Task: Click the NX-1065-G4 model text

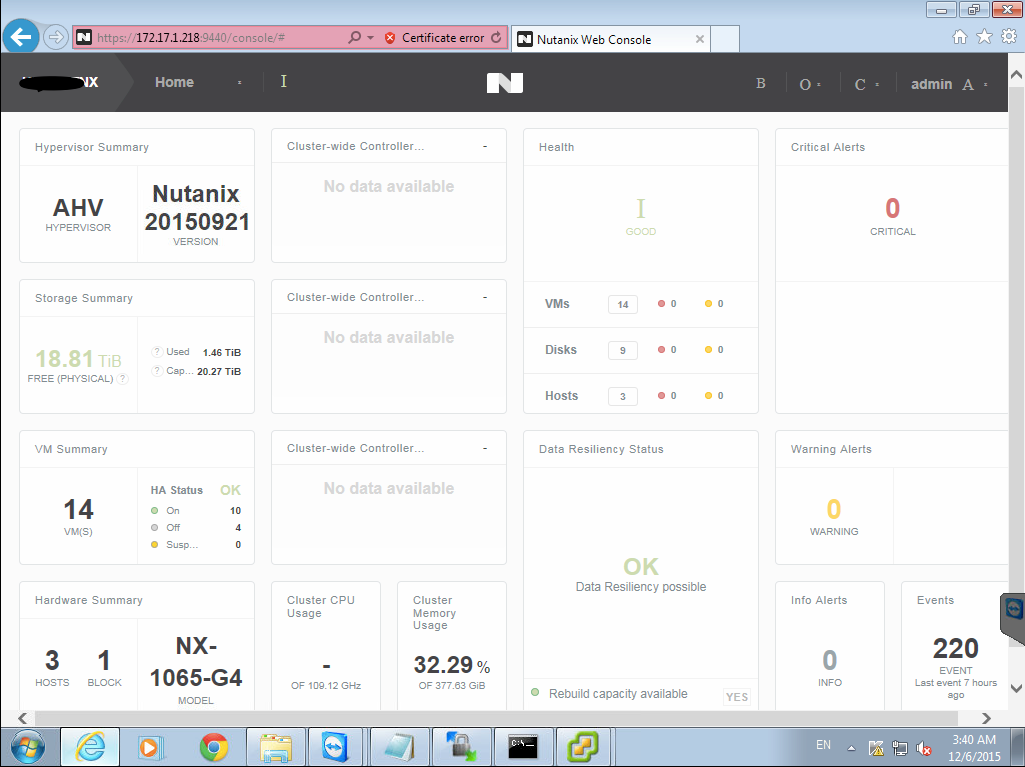Action: [x=196, y=662]
